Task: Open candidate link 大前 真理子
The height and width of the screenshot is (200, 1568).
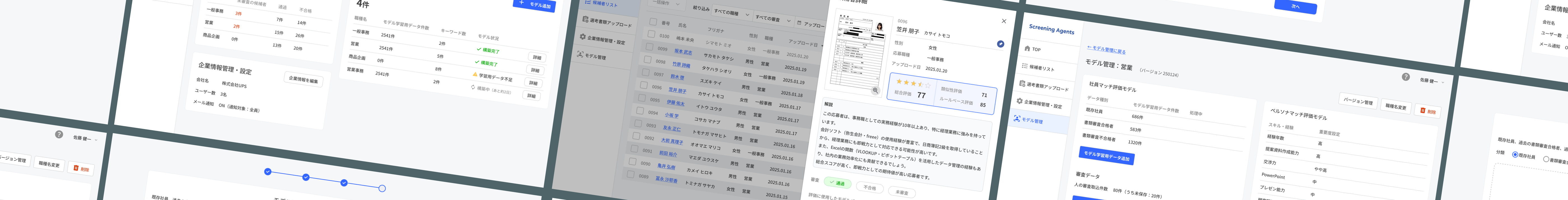Action: click(x=672, y=141)
